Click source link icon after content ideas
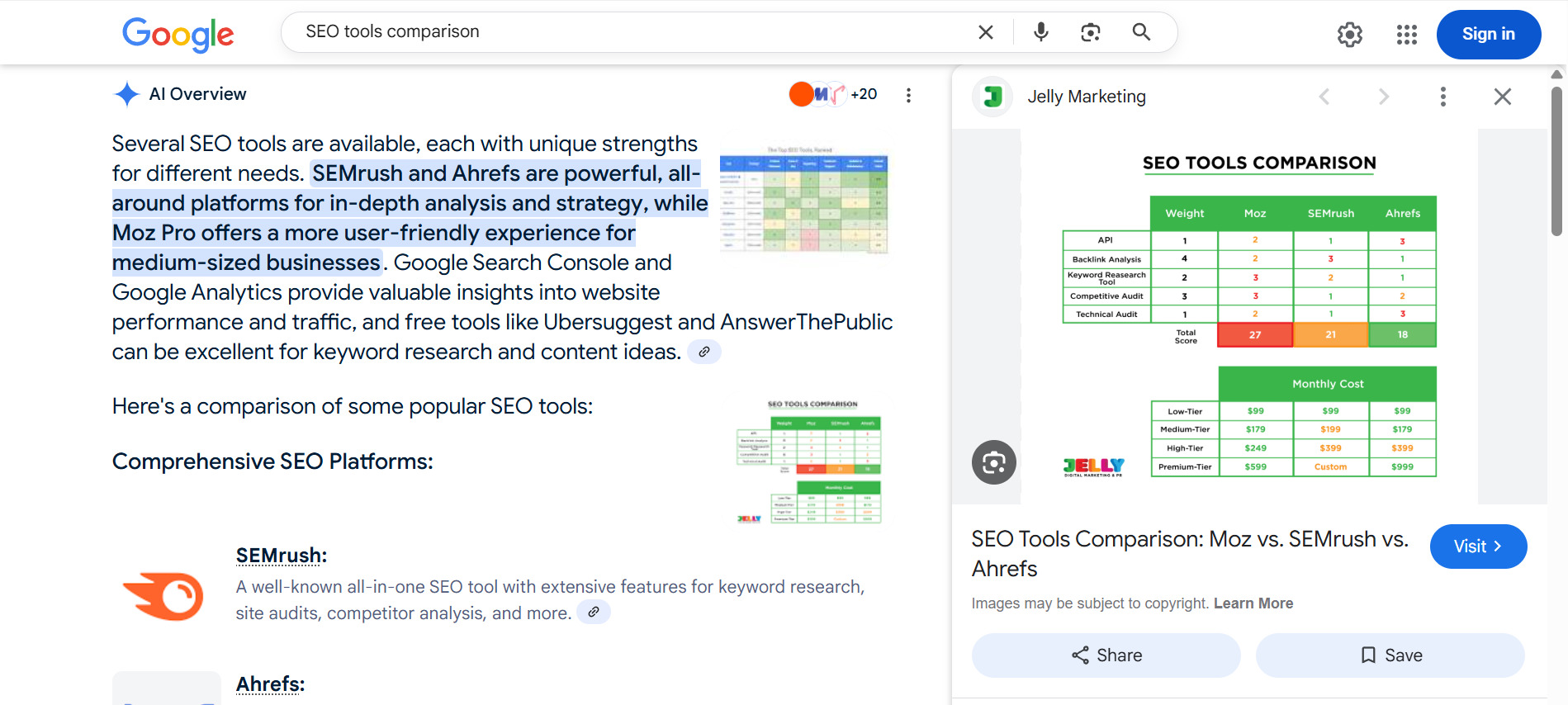1568x705 pixels. (704, 352)
